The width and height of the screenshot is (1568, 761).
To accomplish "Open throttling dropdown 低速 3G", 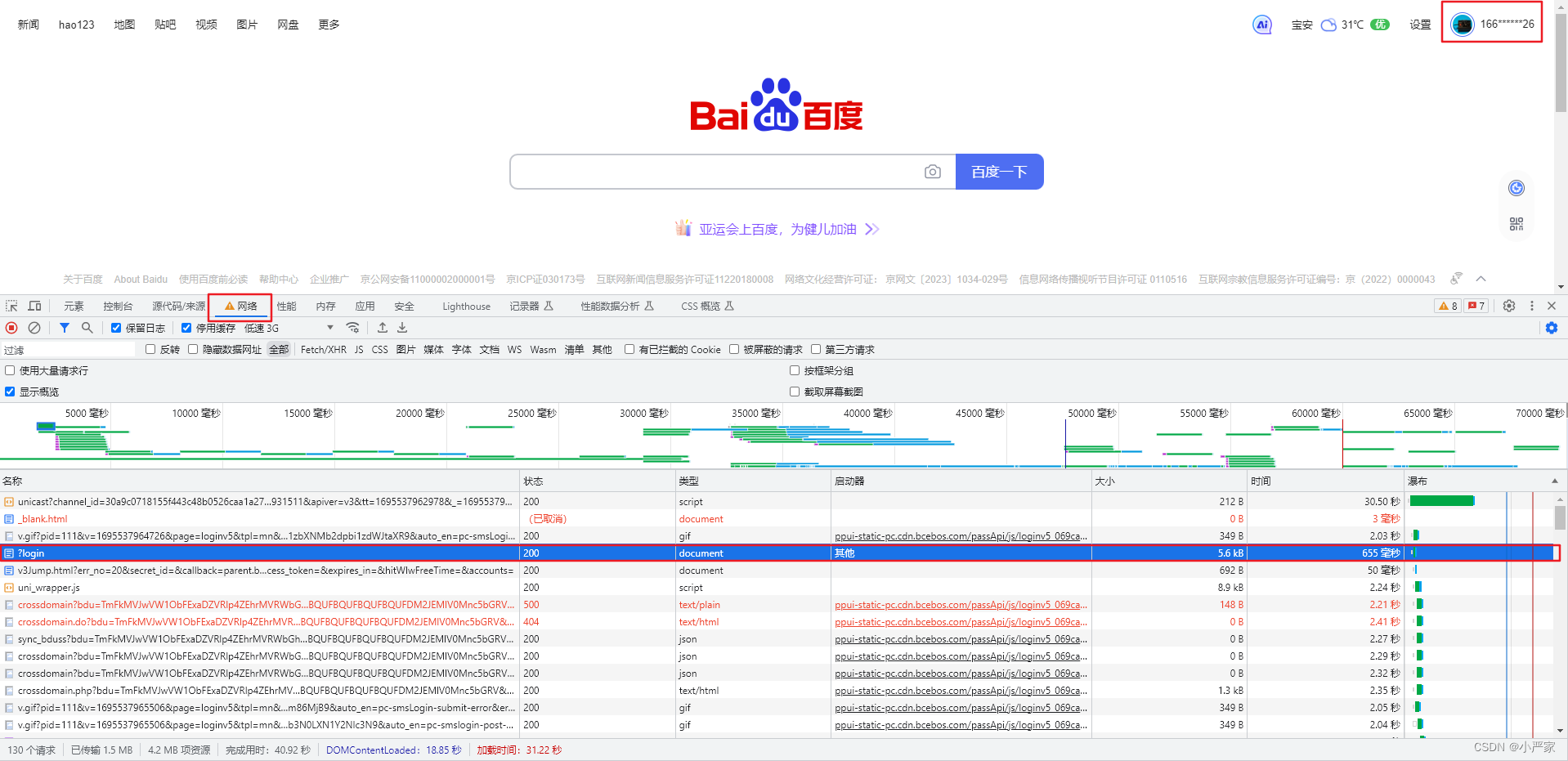I will click(x=289, y=328).
